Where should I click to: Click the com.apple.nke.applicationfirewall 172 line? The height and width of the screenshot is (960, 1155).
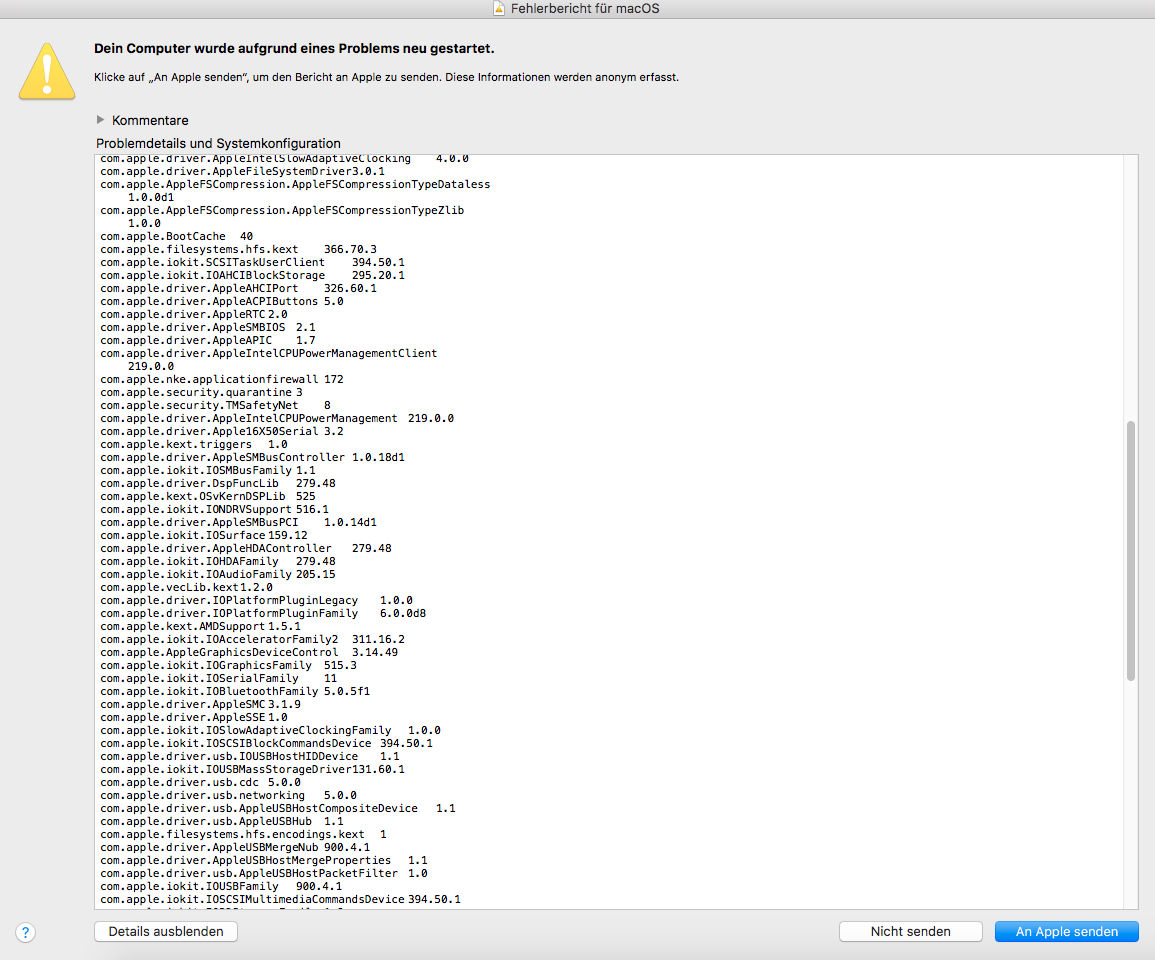[222, 379]
